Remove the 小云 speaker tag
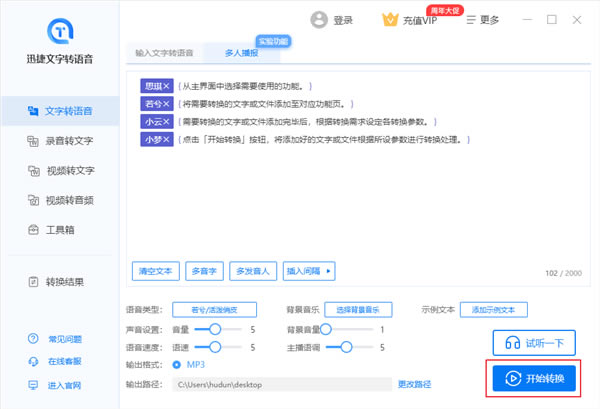Image resolution: width=600 pixels, height=409 pixels. pyautogui.click(x=166, y=122)
